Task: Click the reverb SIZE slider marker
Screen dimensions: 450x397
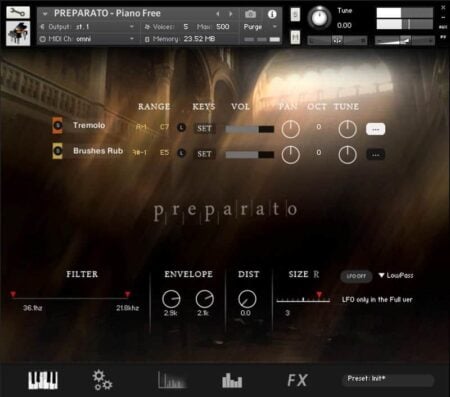Action: point(319,295)
